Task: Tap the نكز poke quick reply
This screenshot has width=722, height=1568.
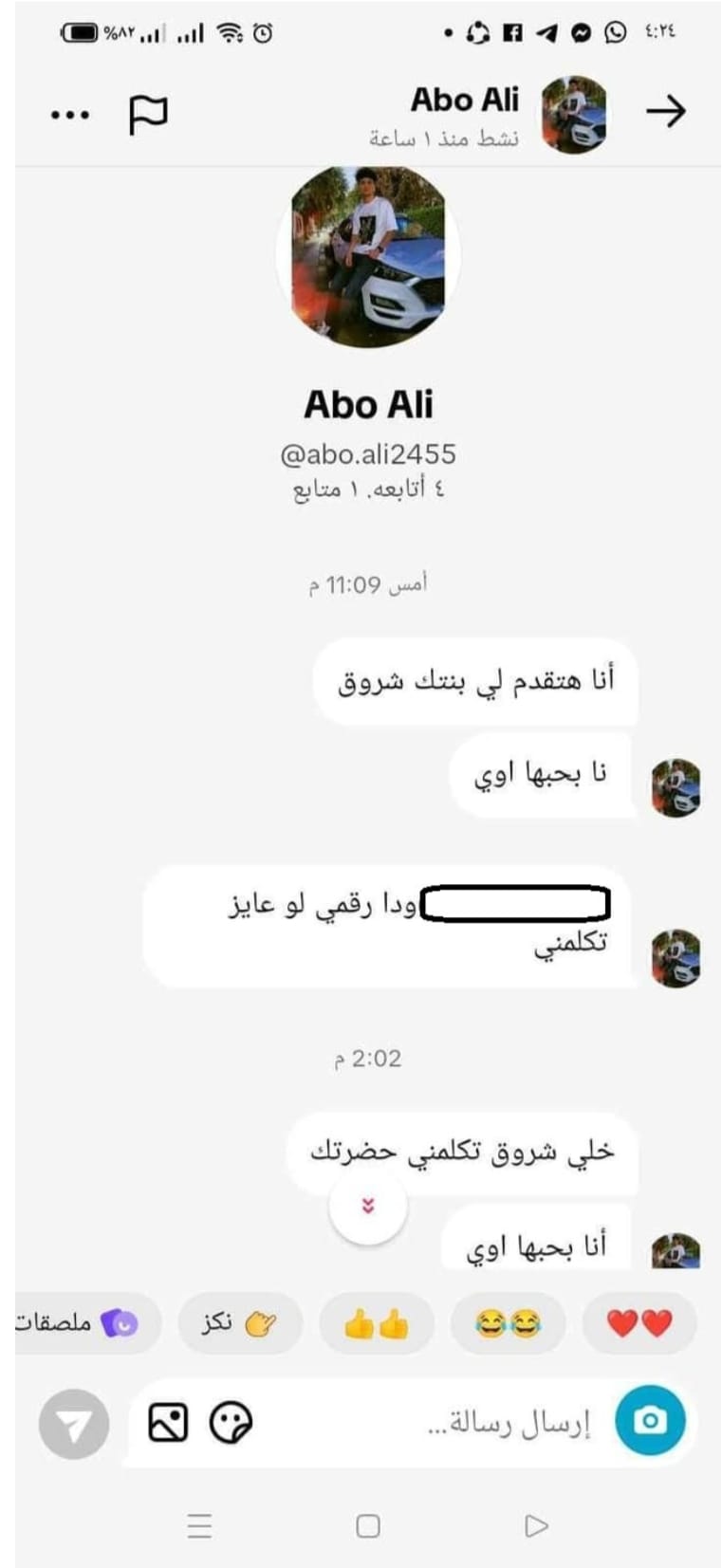Action: [240, 1322]
